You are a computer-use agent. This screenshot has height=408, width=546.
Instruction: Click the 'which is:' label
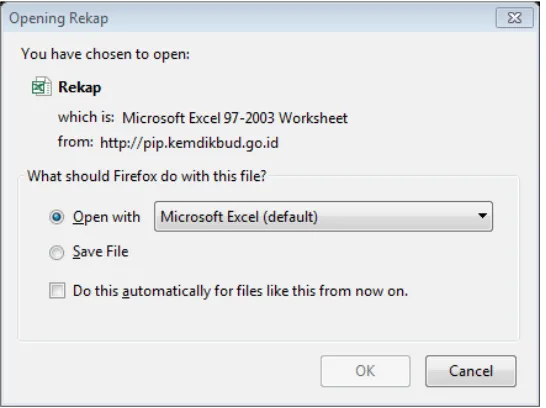pyautogui.click(x=86, y=117)
